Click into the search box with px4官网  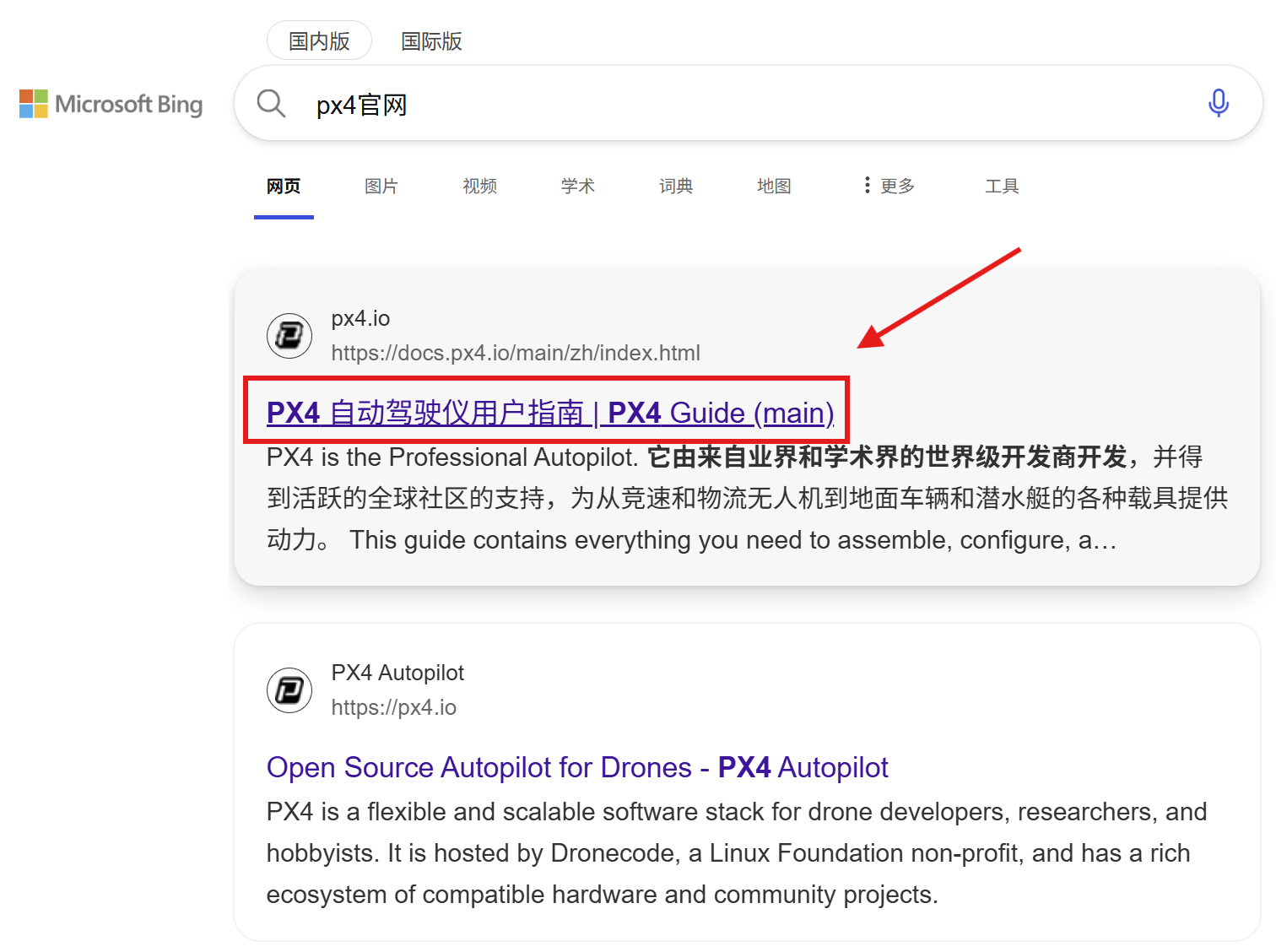(748, 103)
